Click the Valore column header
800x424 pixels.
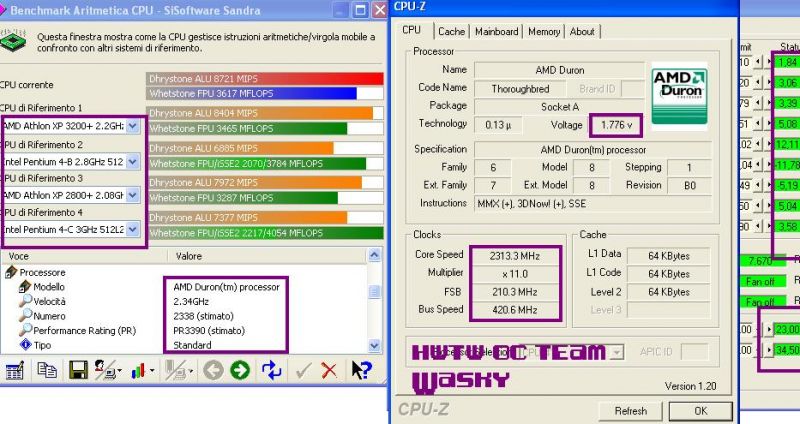tap(267, 256)
